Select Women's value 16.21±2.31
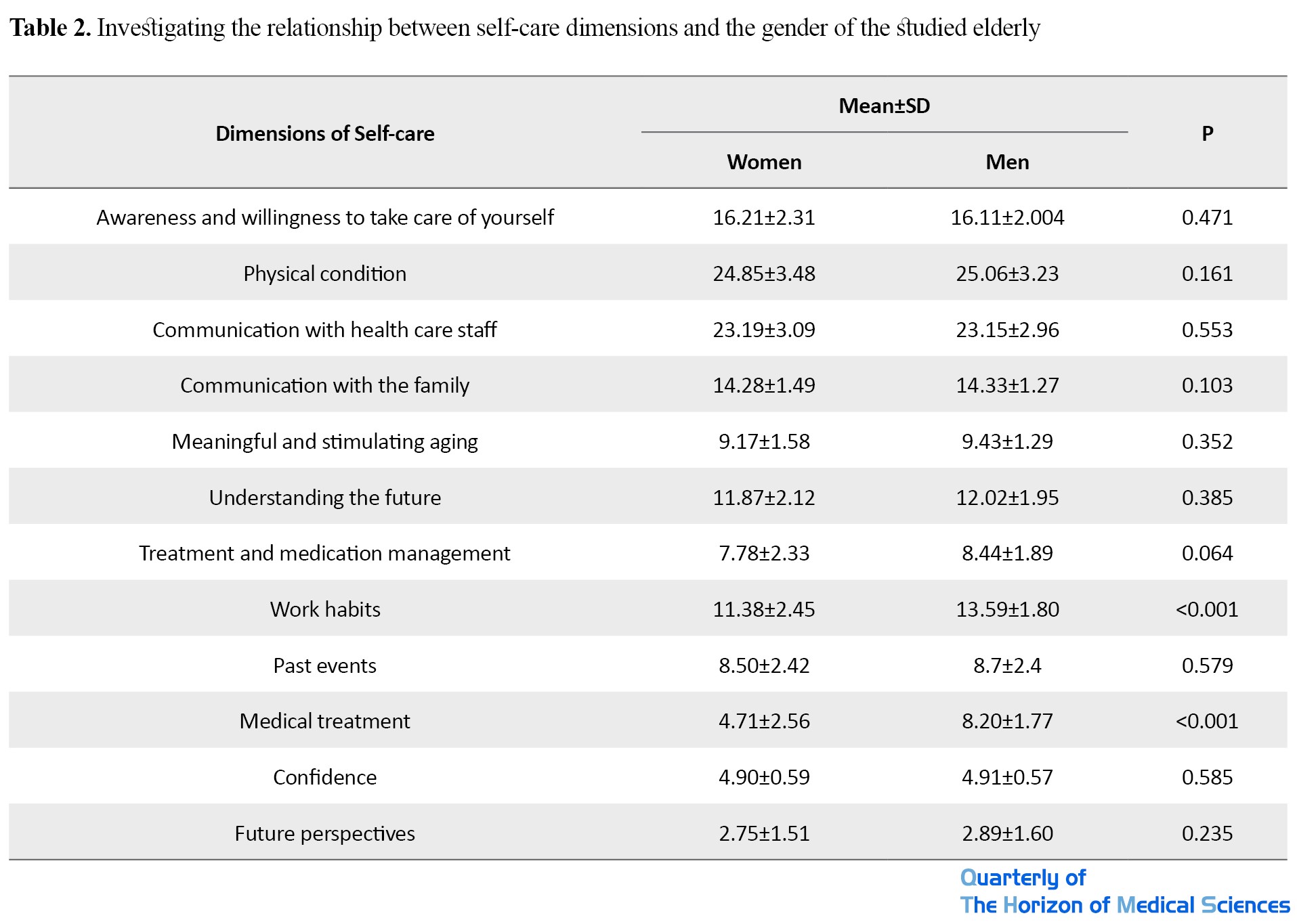The height and width of the screenshot is (924, 1297). coord(764,217)
